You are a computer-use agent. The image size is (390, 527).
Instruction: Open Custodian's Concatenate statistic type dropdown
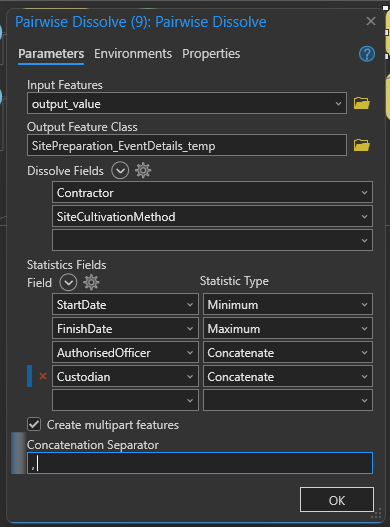288,376
